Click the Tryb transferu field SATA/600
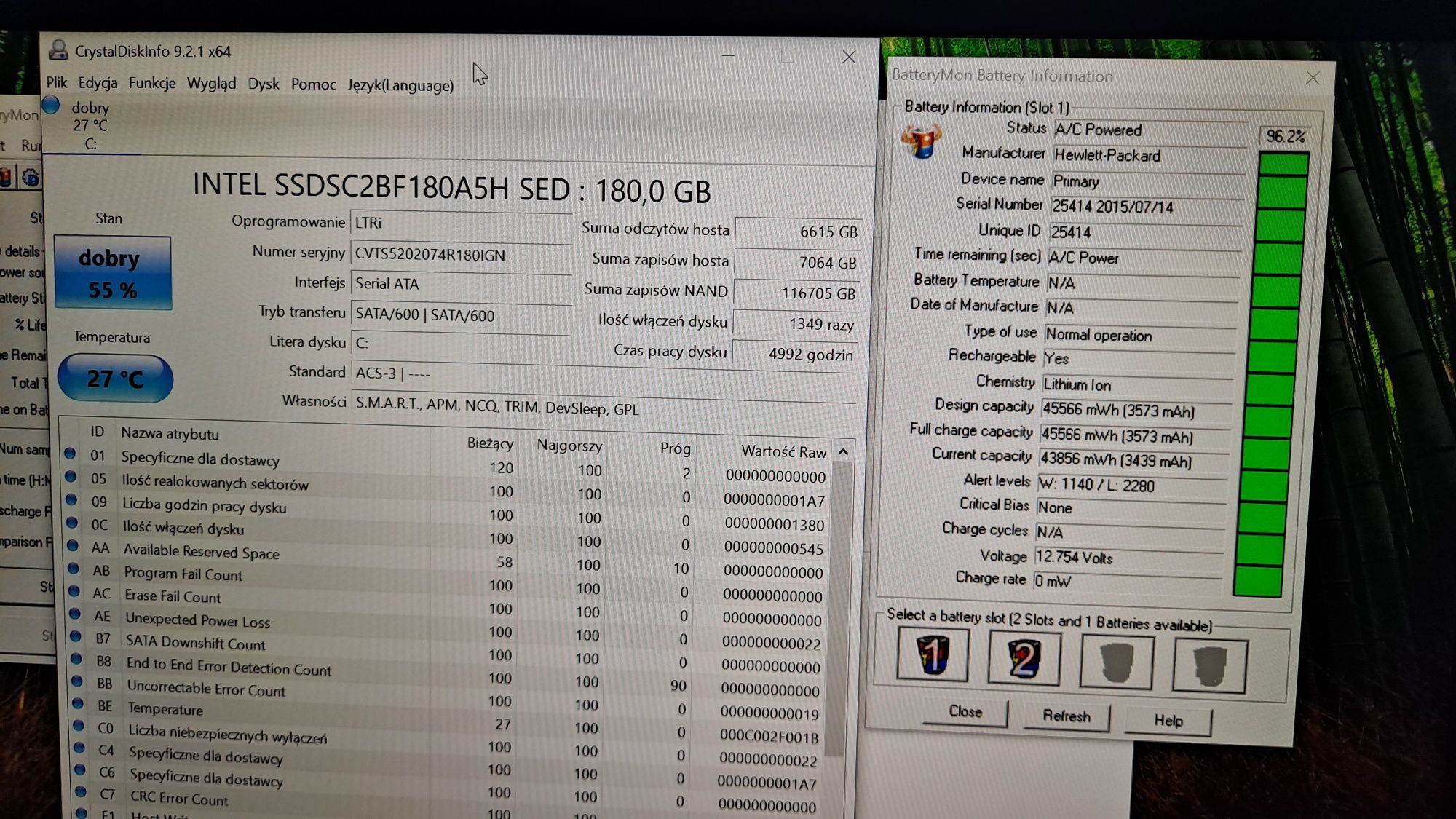The width and height of the screenshot is (1456, 819). [x=461, y=315]
